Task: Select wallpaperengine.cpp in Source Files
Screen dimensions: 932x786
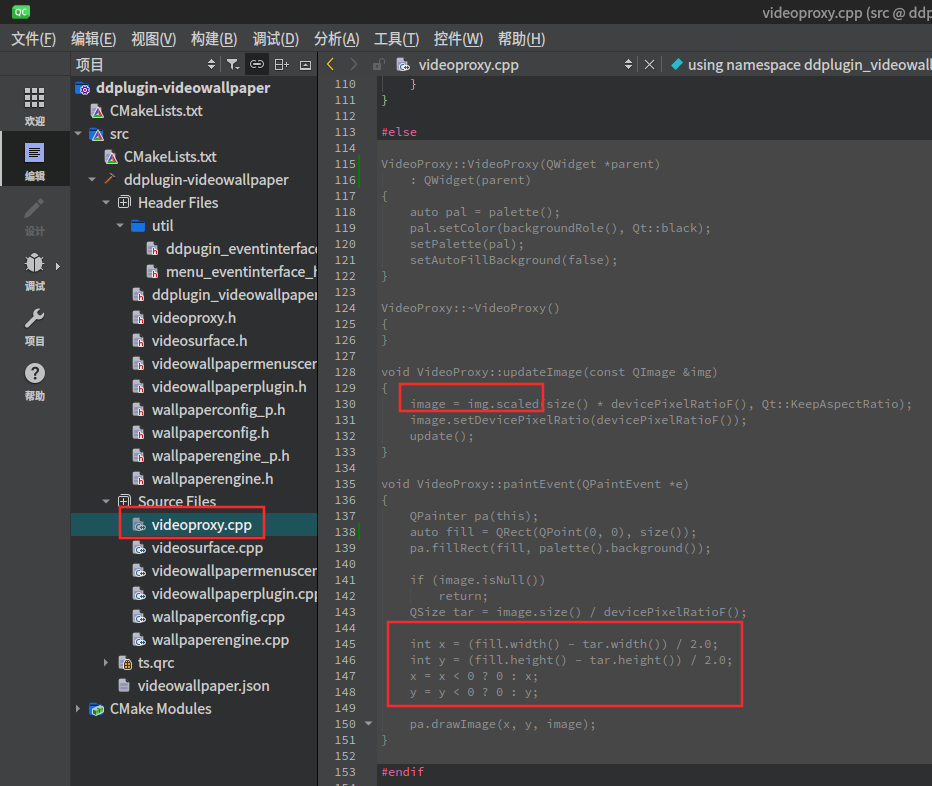Action: (220, 640)
